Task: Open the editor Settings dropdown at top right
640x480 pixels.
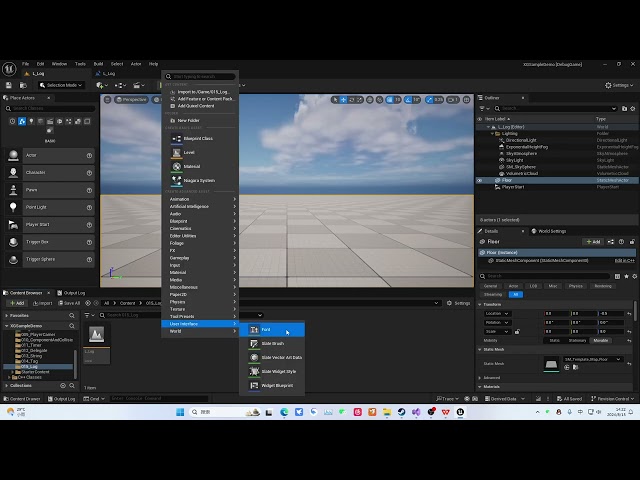Action: pyautogui.click(x=619, y=85)
